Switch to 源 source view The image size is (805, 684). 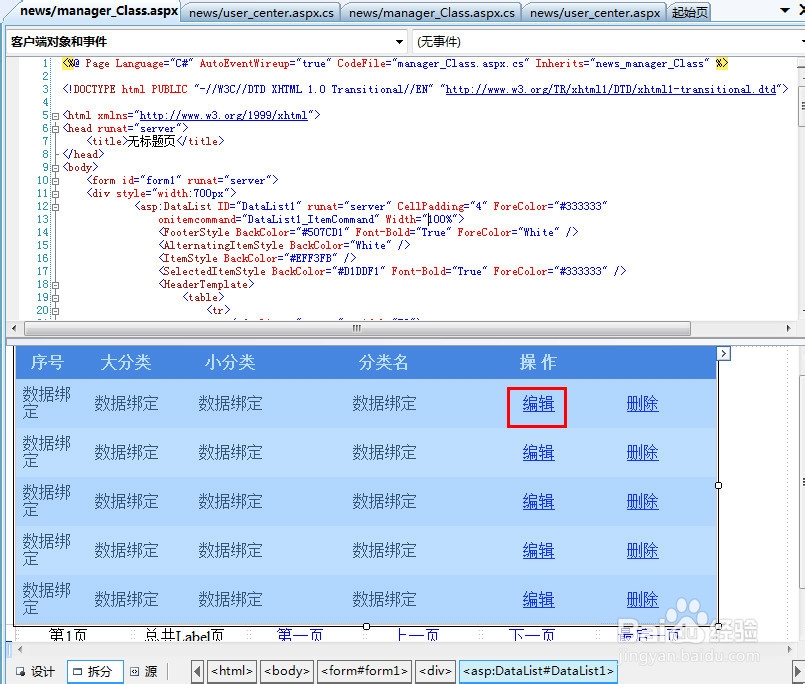(144, 672)
